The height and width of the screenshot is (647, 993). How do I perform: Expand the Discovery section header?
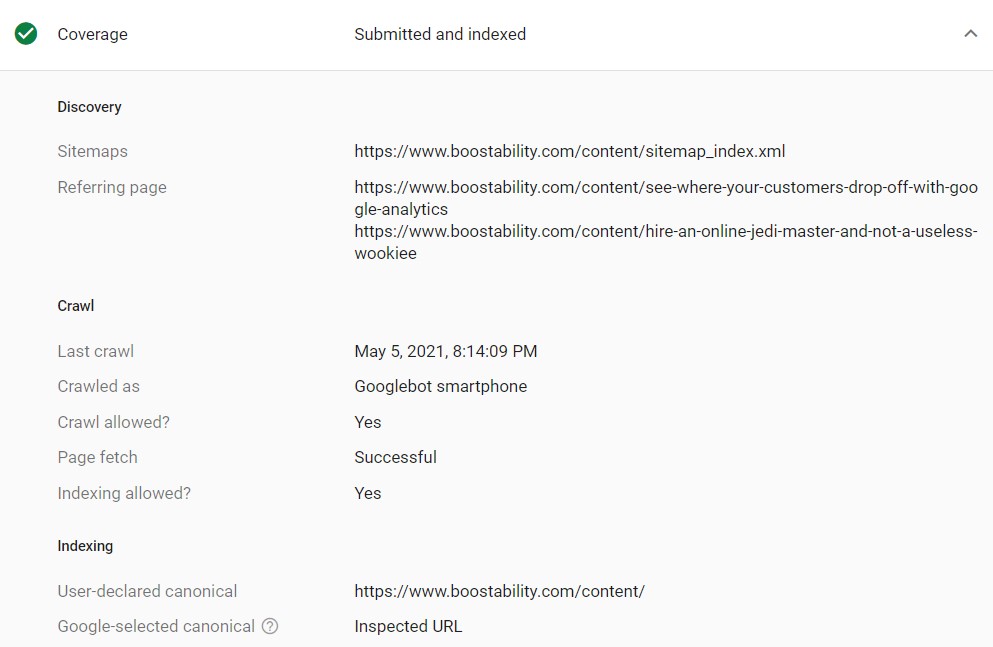click(x=89, y=107)
